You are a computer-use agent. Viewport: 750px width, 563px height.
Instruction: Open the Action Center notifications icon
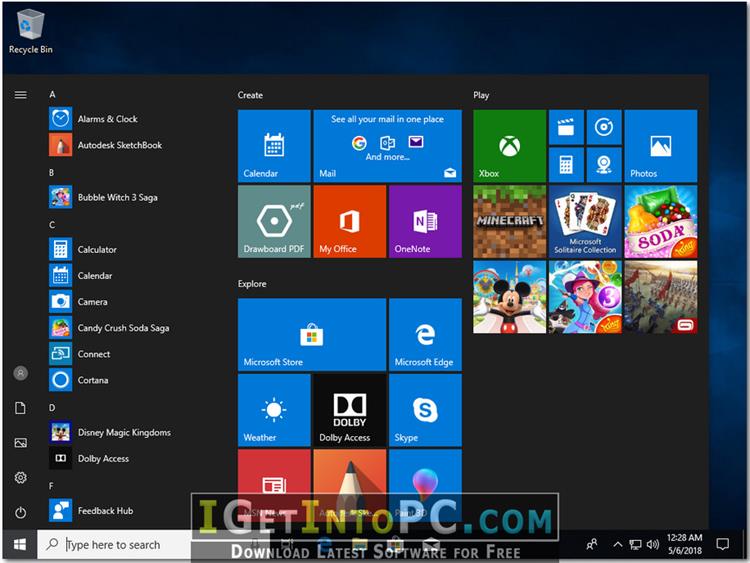722,544
